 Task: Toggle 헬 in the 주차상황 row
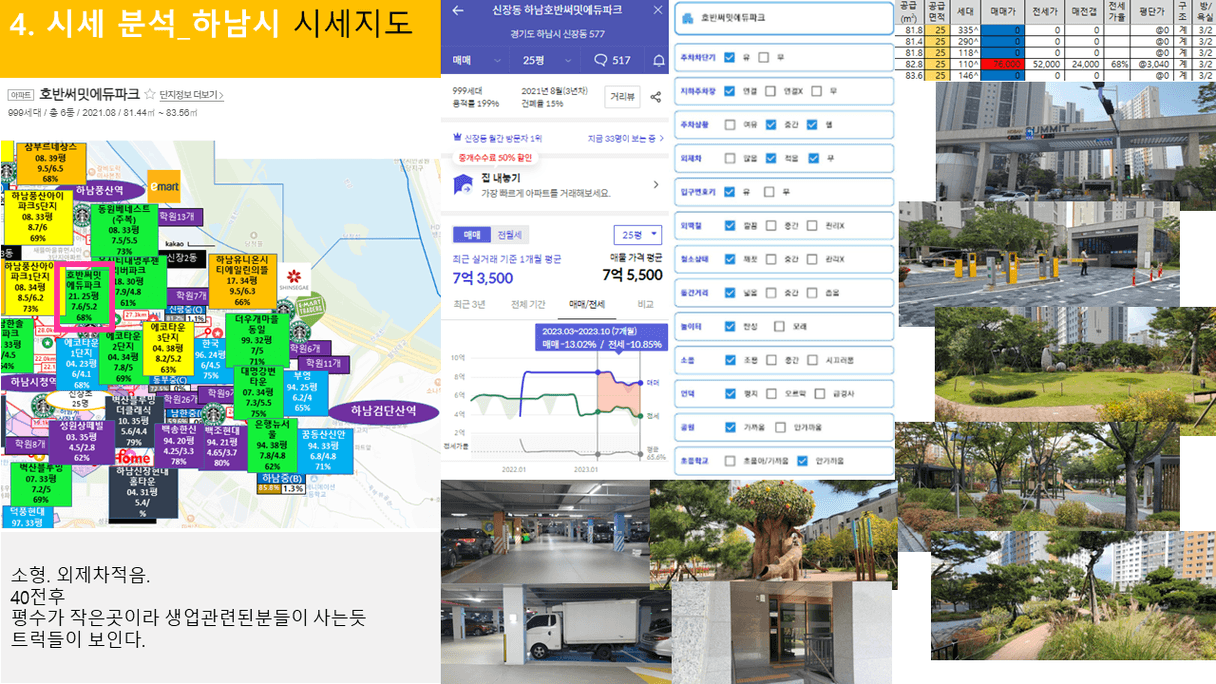point(814,124)
